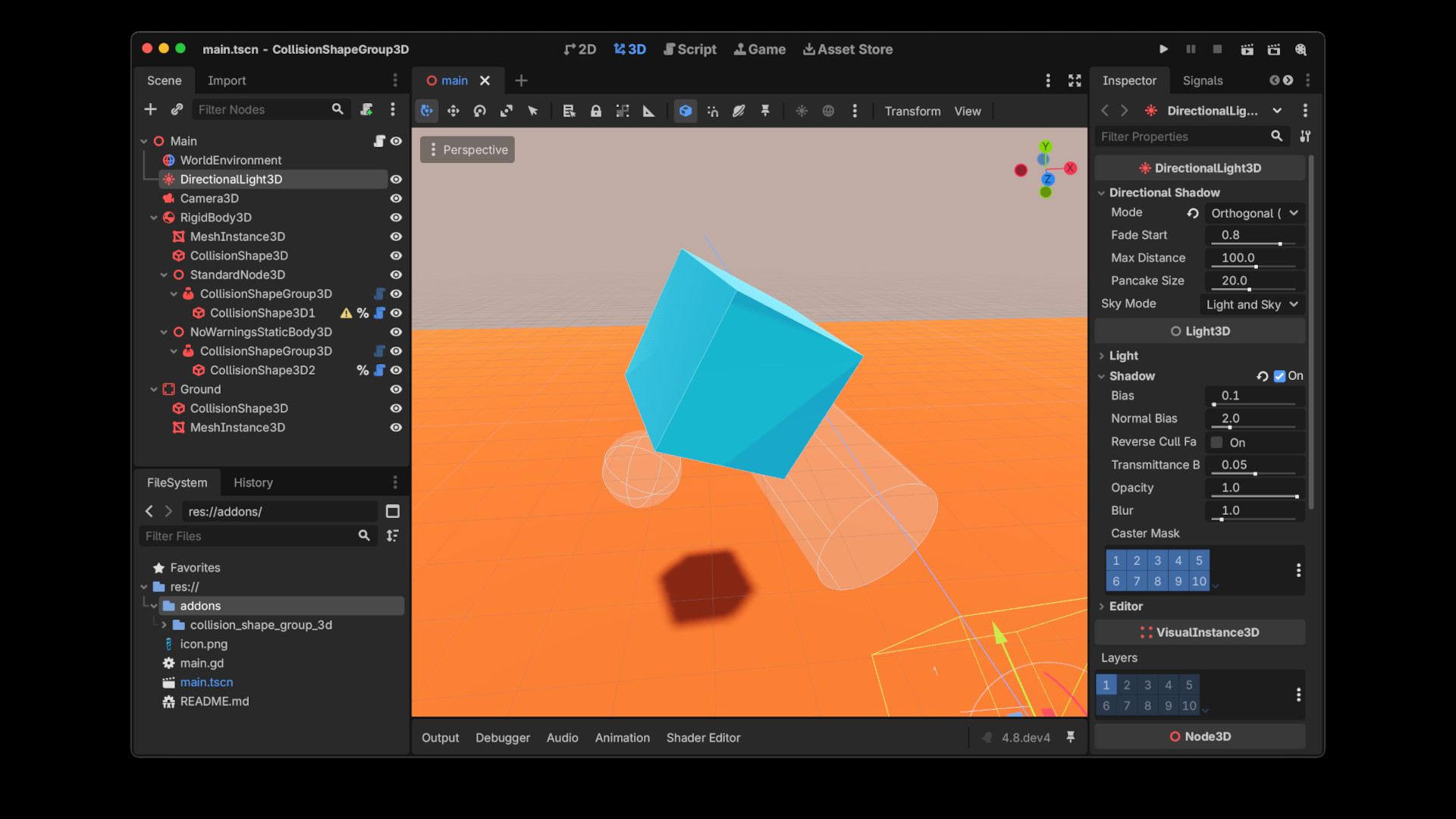Switch to the Script workspace
The width and height of the screenshot is (1456, 819).
(690, 49)
